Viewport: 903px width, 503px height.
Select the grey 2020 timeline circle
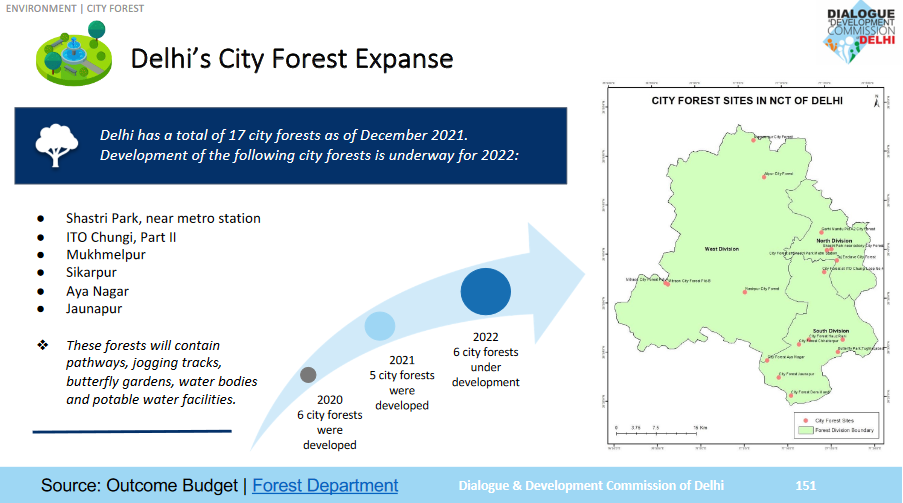coord(308,375)
